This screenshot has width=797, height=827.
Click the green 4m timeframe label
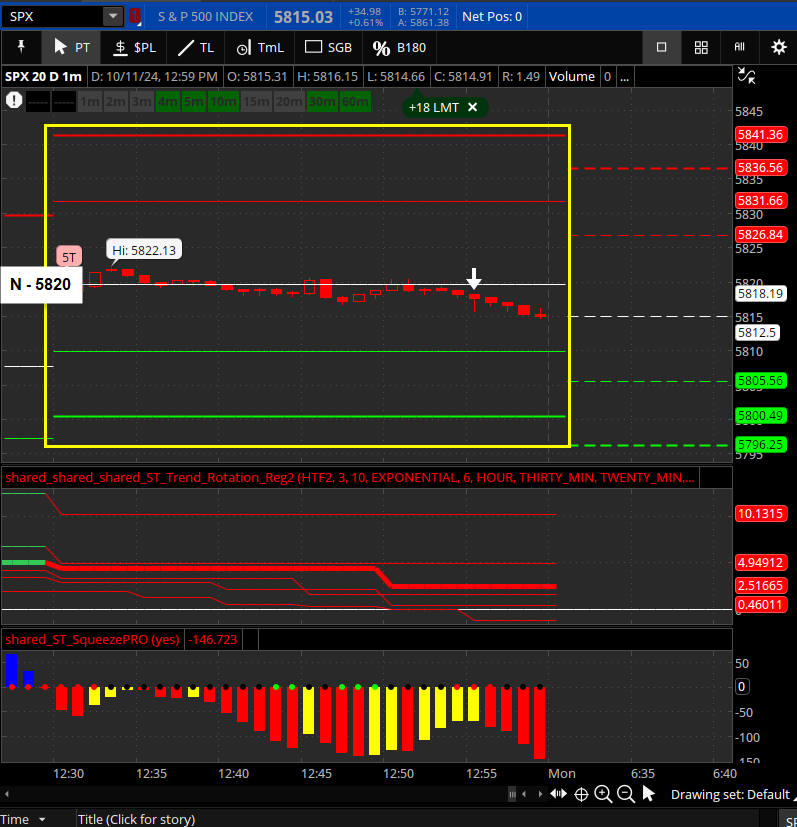click(x=168, y=102)
